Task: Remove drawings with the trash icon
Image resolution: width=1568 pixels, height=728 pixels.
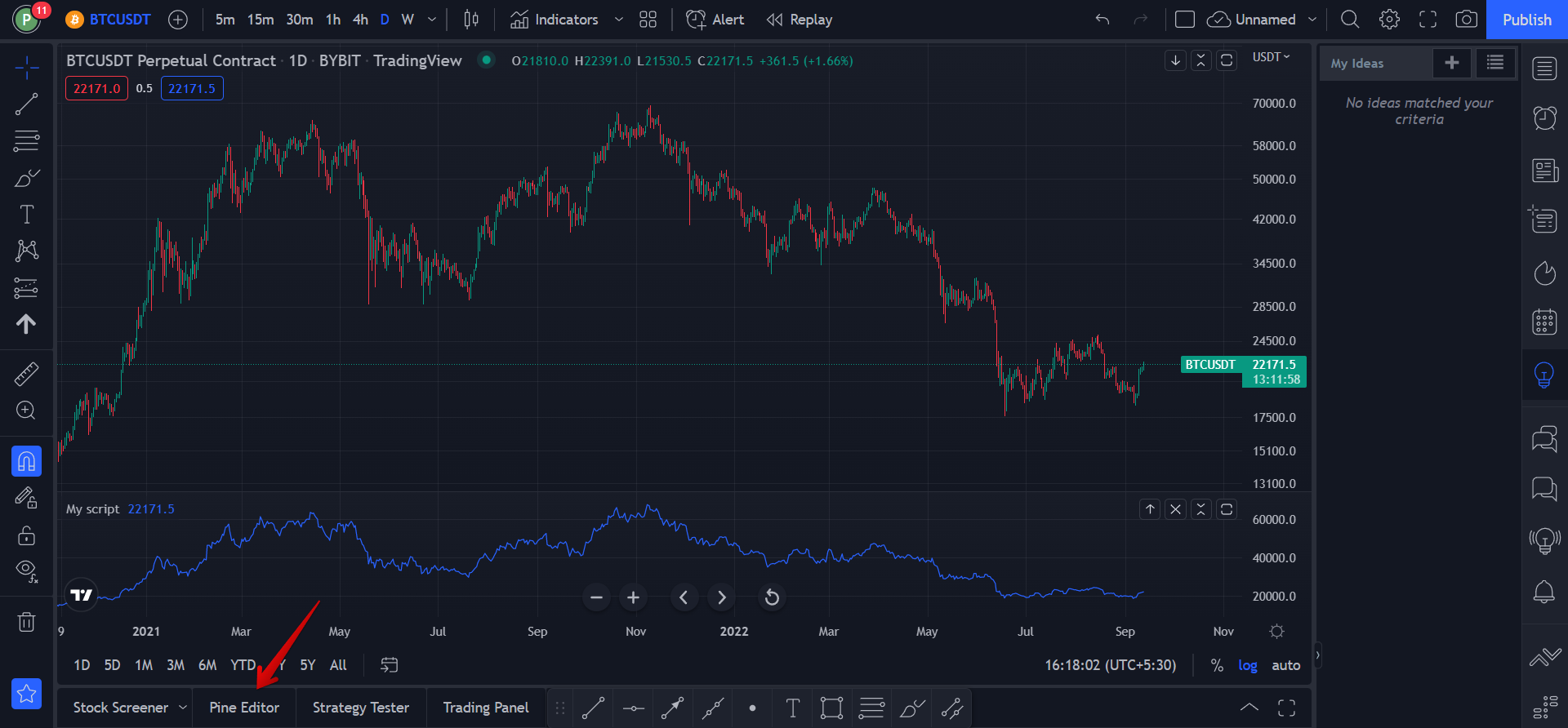Action: point(27,622)
